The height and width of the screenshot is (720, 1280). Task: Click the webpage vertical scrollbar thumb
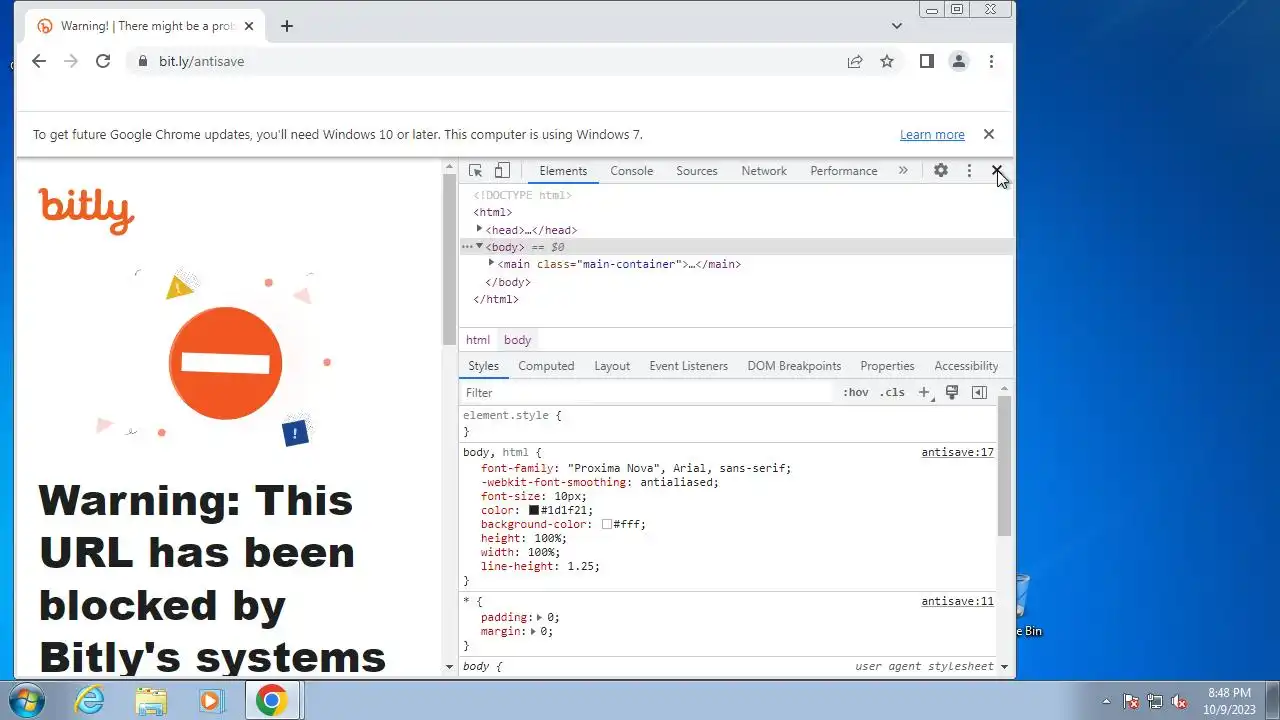pyautogui.click(x=449, y=260)
